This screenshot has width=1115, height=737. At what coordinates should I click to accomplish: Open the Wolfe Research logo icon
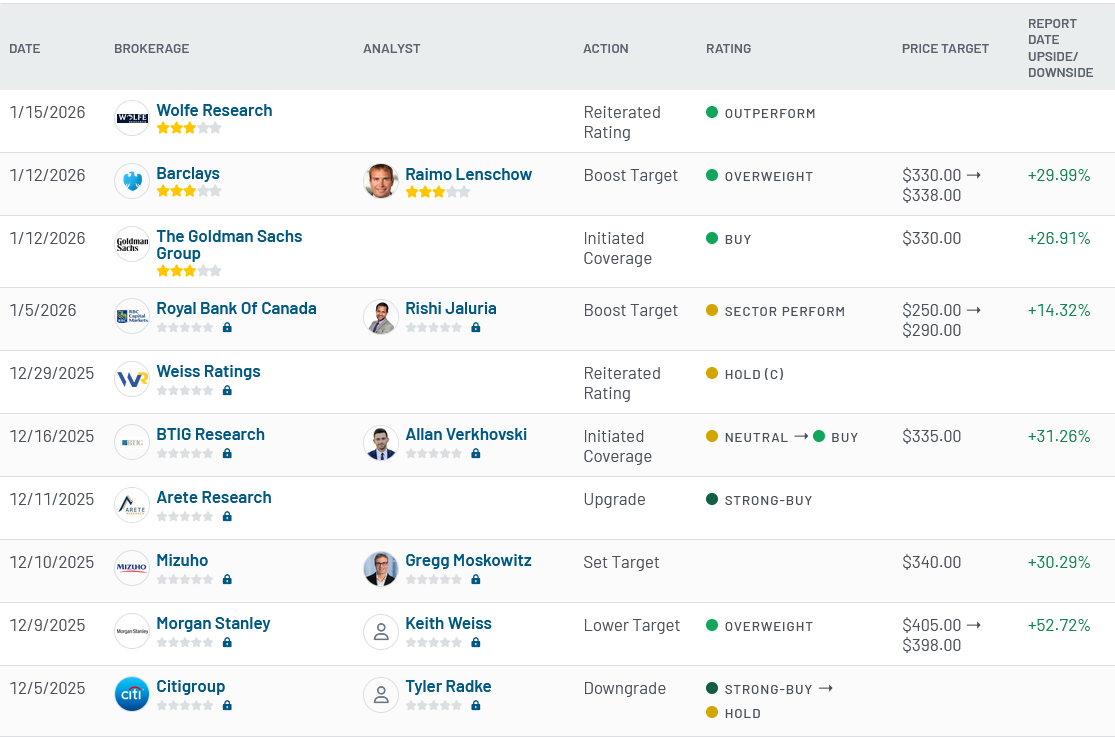(x=132, y=118)
